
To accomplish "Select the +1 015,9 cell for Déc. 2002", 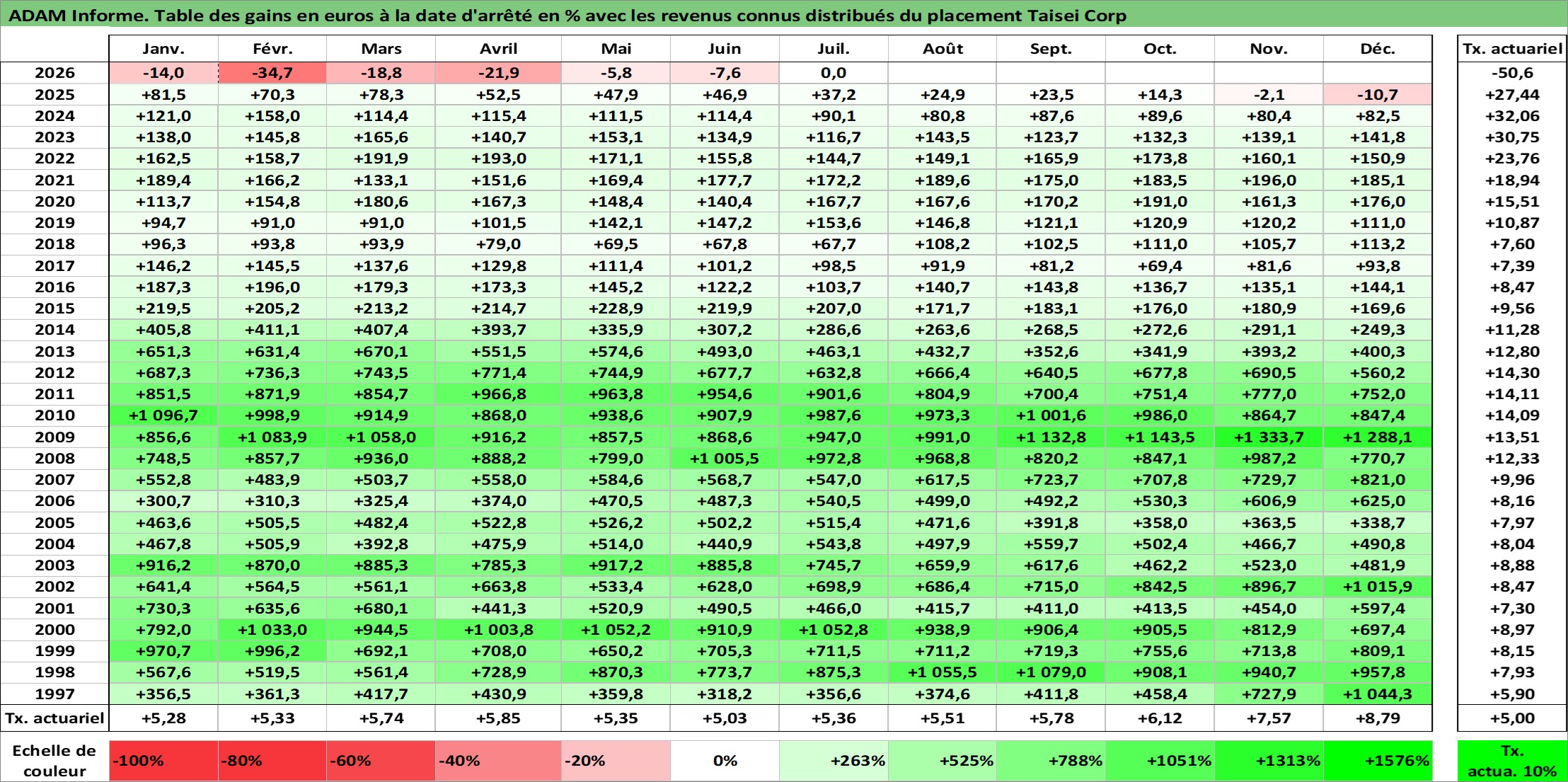I will [x=1378, y=587].
